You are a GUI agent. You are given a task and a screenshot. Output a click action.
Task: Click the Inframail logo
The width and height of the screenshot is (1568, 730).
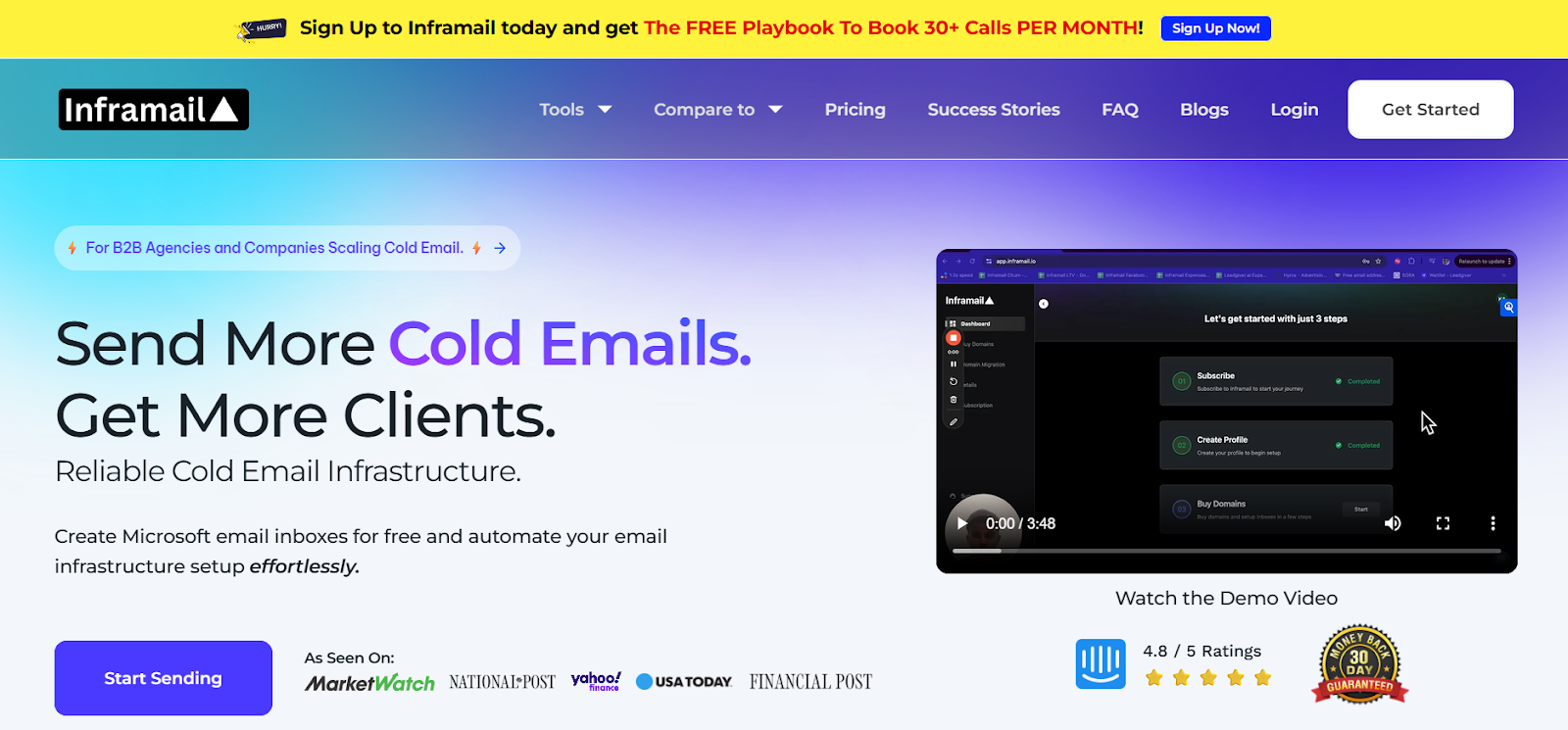coord(154,110)
